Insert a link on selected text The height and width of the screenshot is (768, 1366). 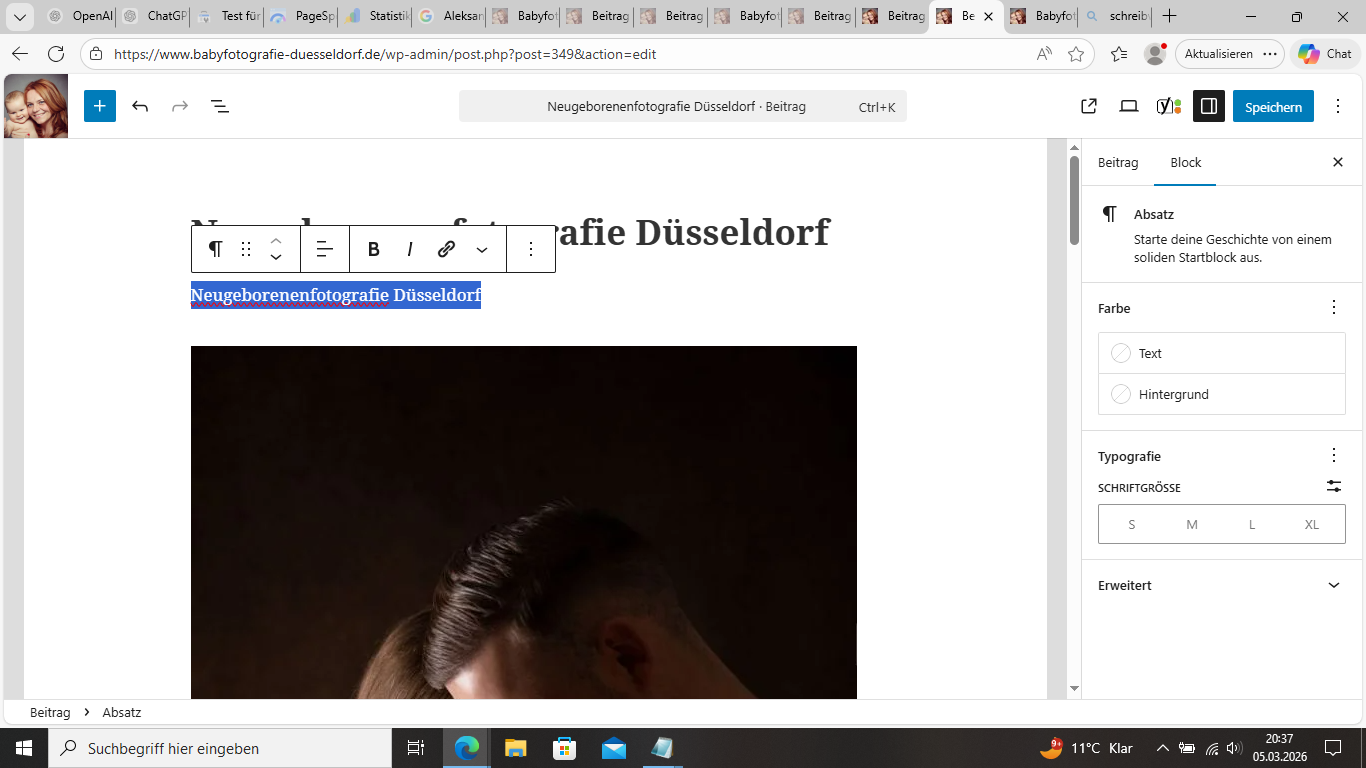446,249
